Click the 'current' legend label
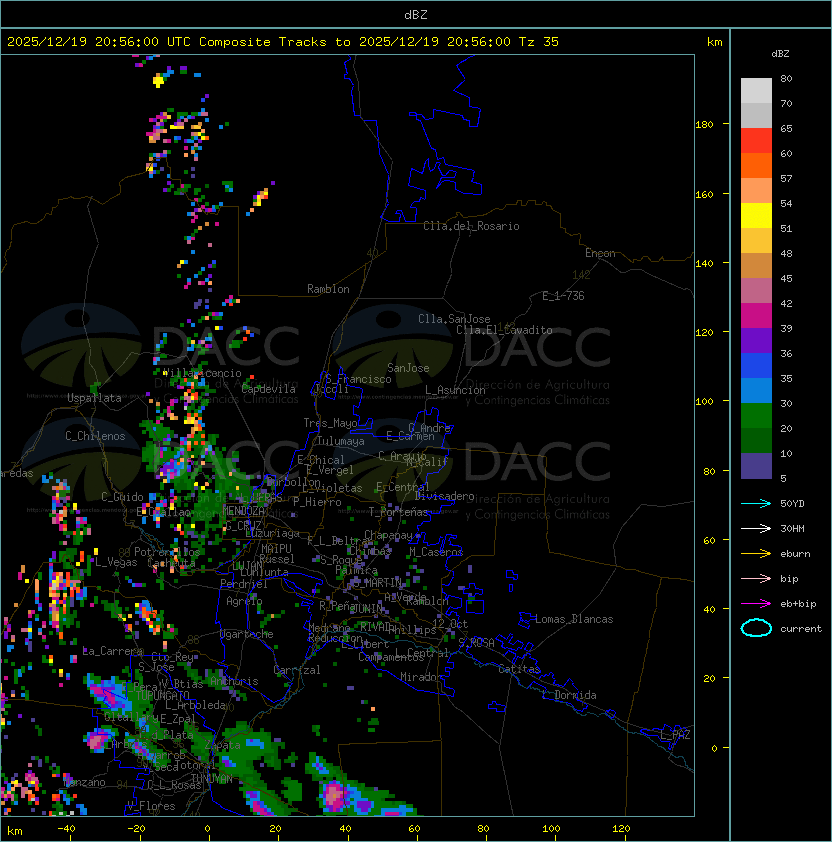This screenshot has height=842, width=832. (801, 628)
